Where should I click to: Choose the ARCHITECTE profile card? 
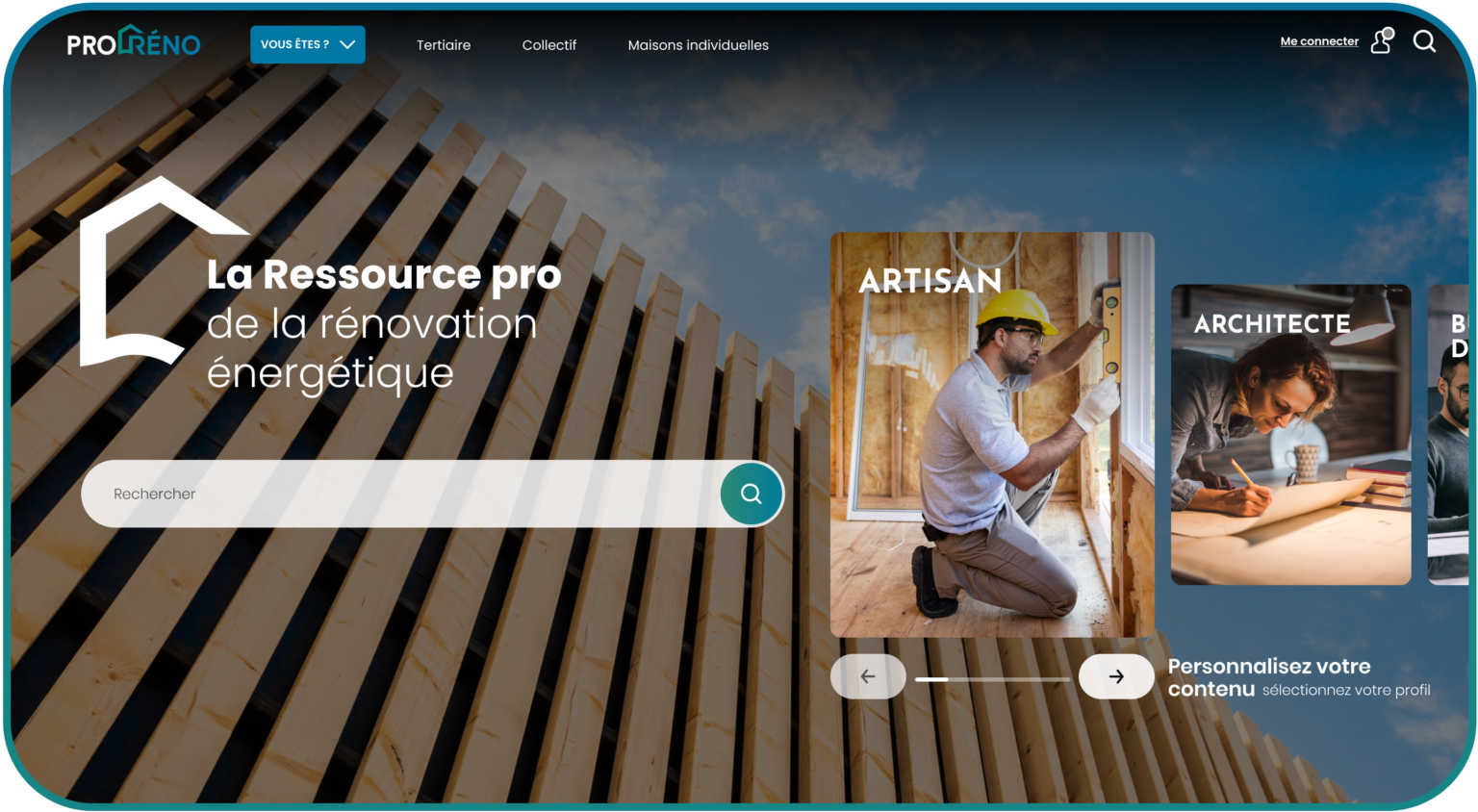(1289, 433)
